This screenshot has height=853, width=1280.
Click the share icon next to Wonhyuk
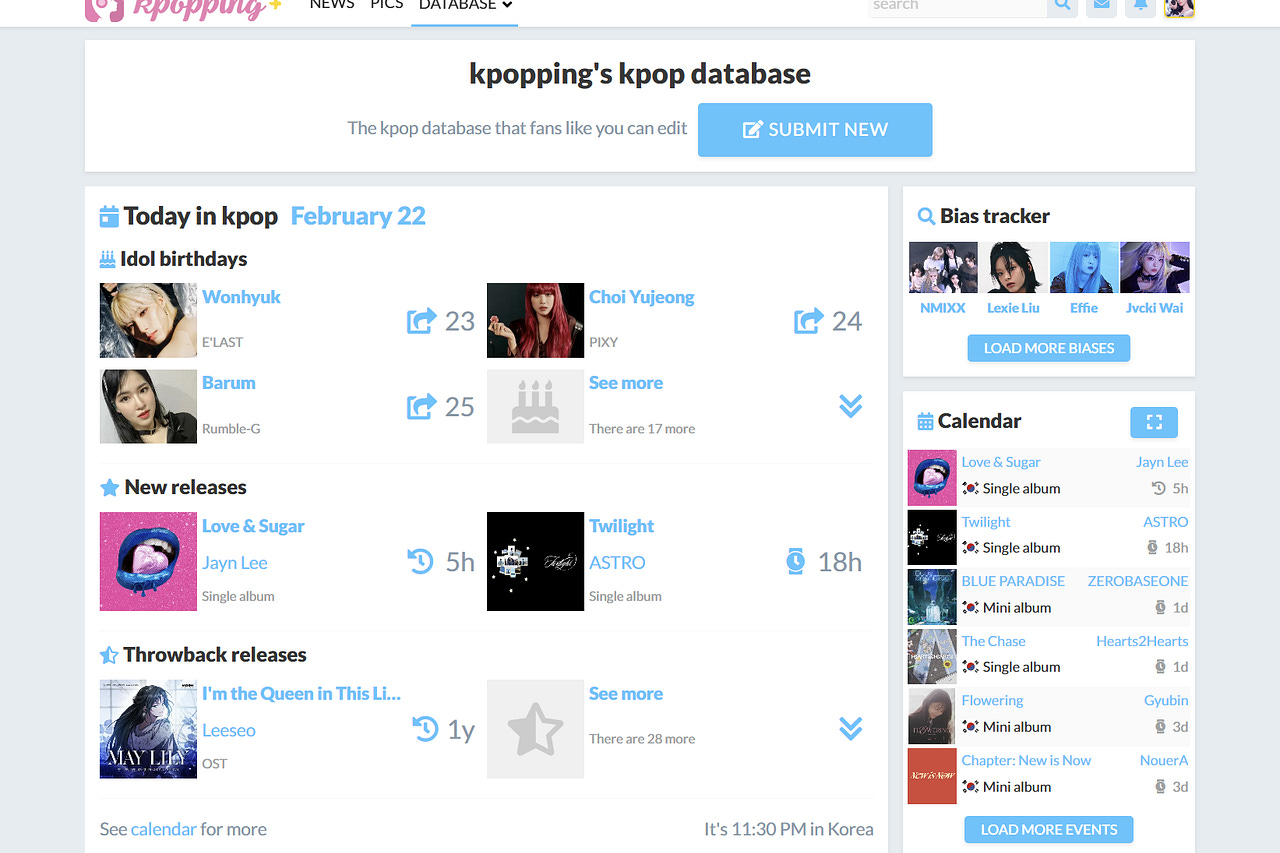pos(420,320)
